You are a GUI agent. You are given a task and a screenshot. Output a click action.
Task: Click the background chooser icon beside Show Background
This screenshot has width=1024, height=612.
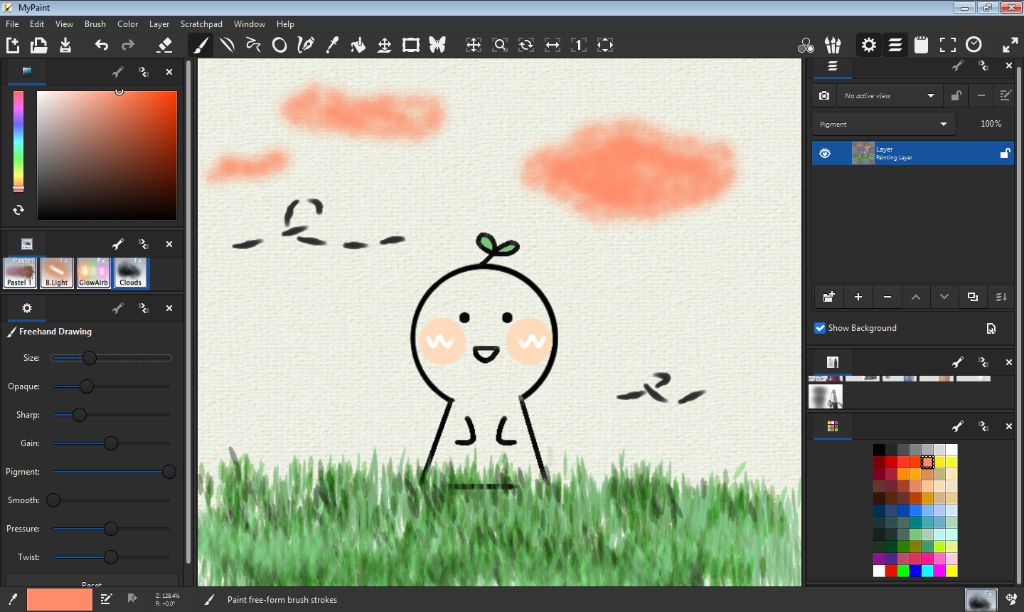tap(991, 328)
